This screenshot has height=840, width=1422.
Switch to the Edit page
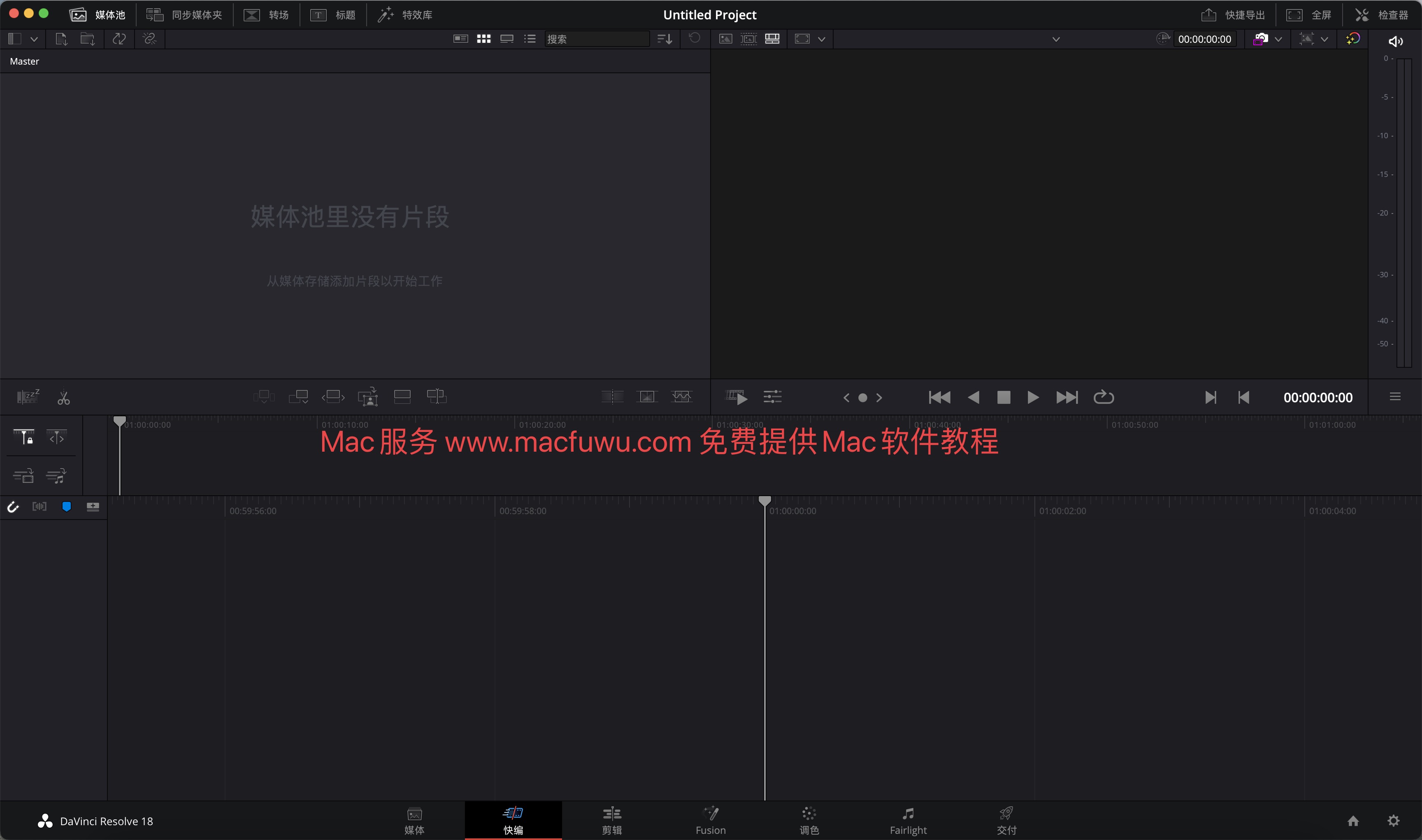[x=612, y=821]
